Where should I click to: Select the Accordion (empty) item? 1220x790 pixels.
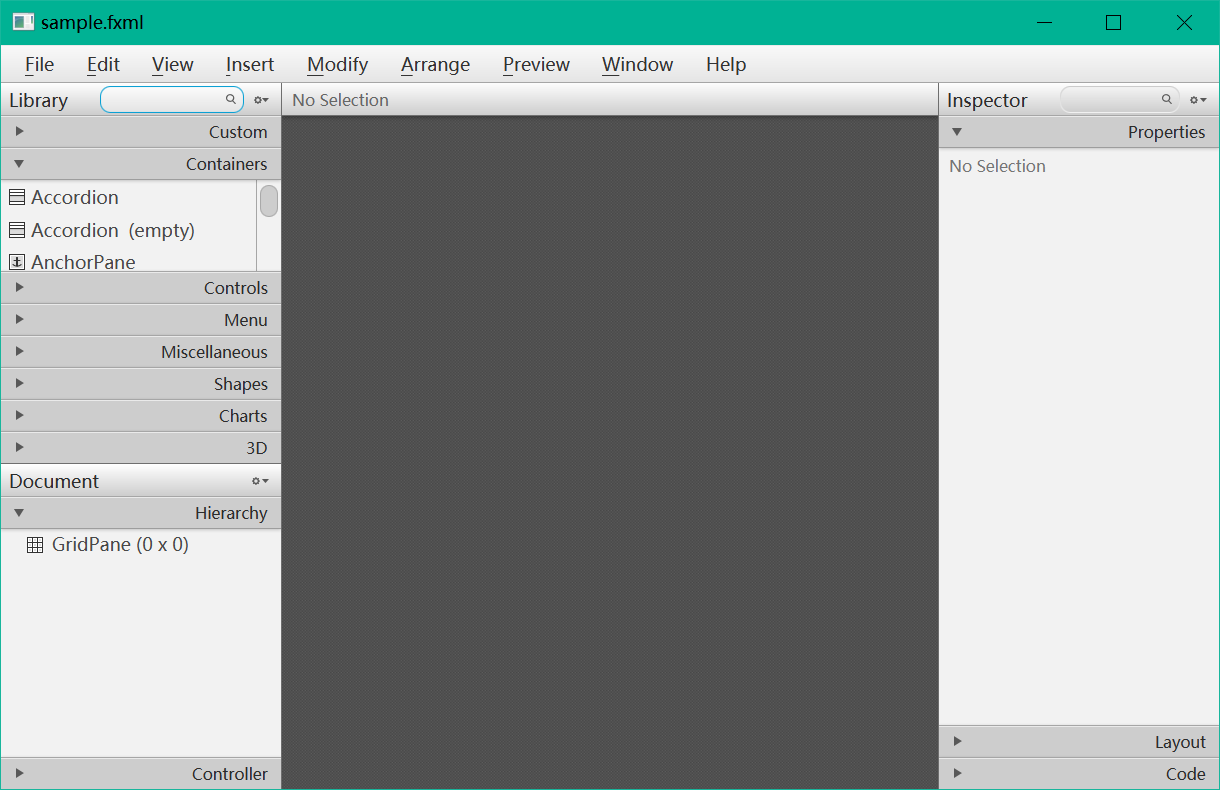click(x=128, y=230)
